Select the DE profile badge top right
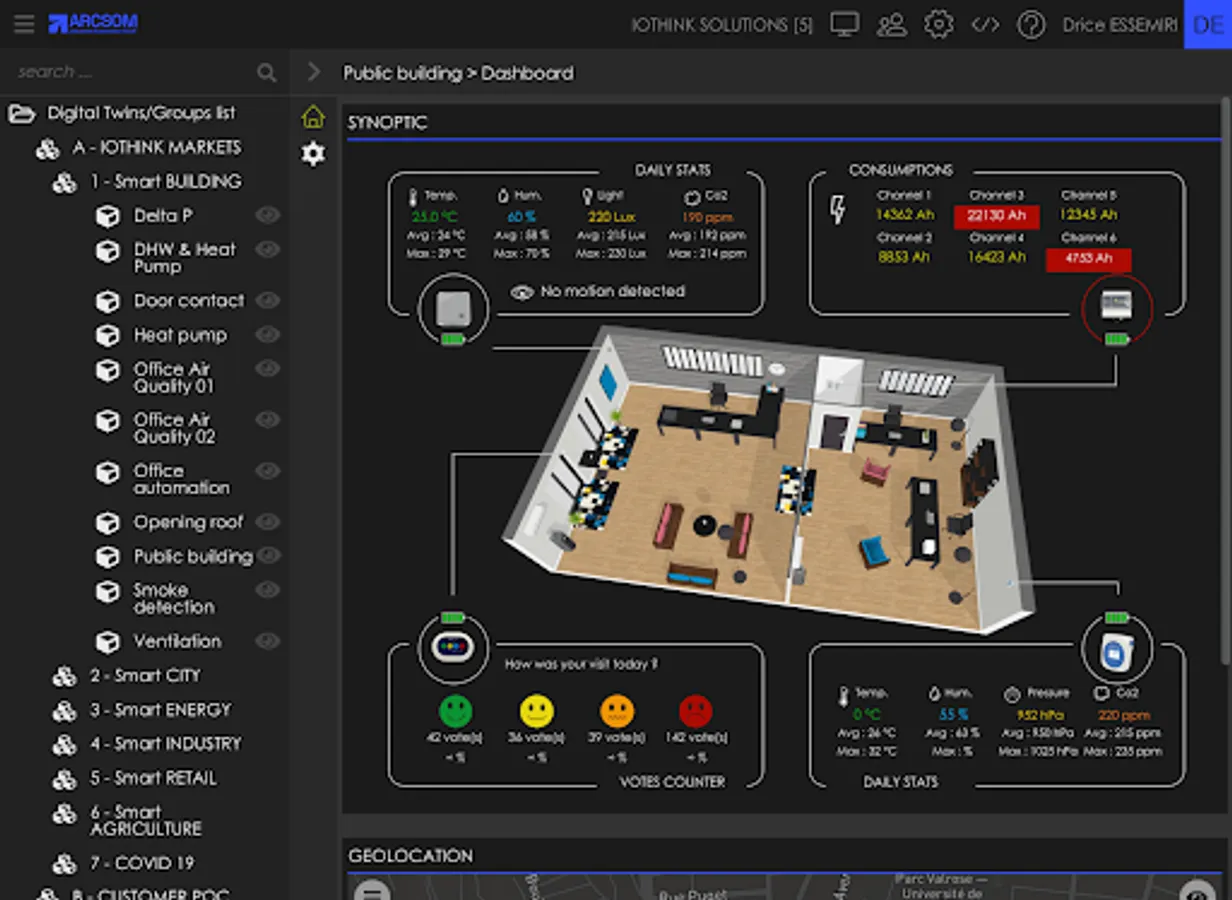This screenshot has width=1232, height=900. pos(1207,24)
